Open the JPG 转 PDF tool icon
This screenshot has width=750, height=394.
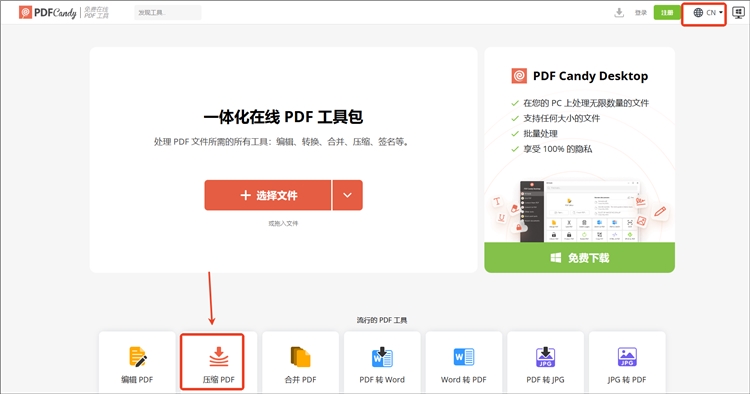(x=627, y=357)
